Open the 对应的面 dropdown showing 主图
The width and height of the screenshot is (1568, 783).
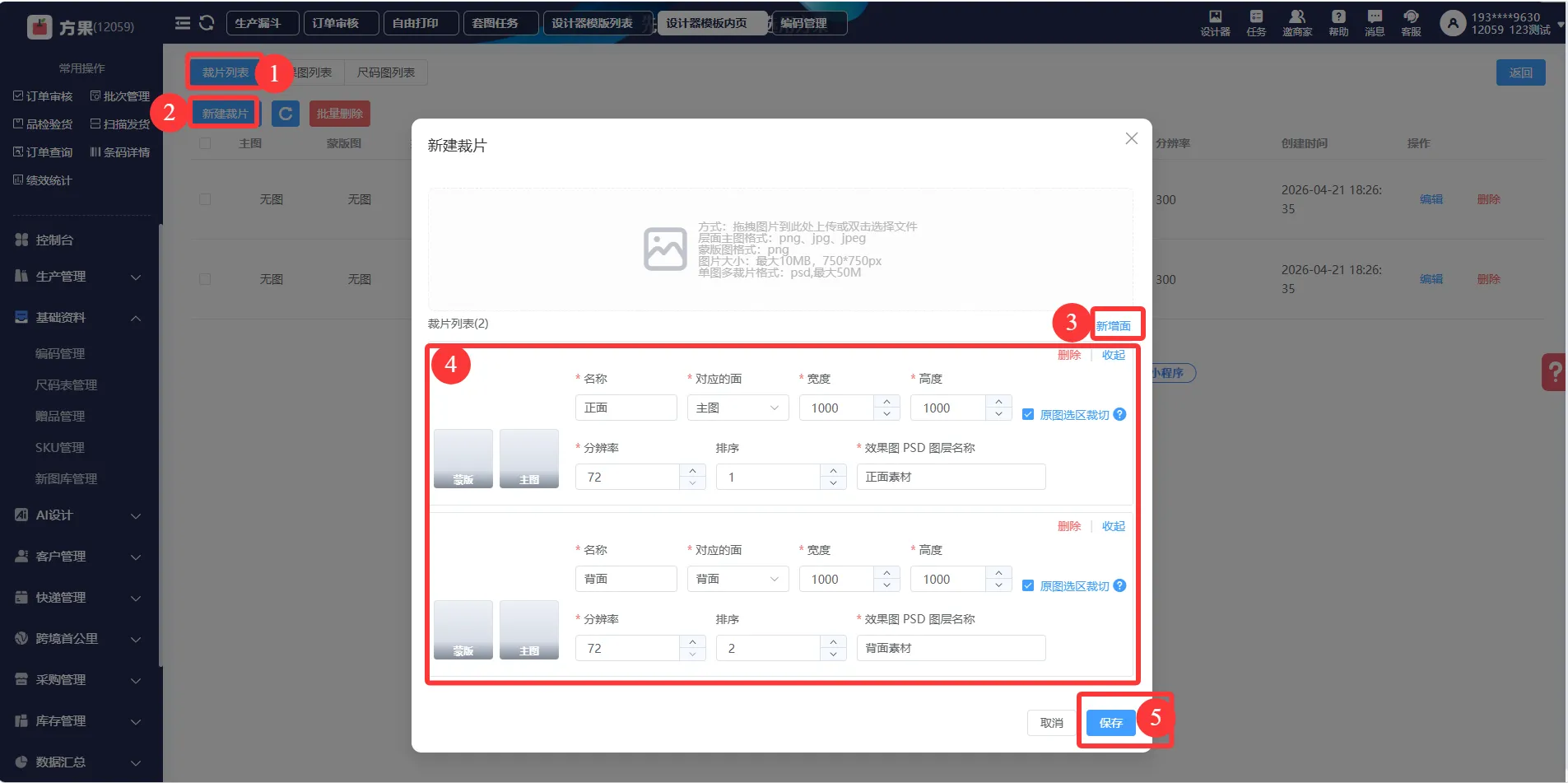[x=737, y=408]
